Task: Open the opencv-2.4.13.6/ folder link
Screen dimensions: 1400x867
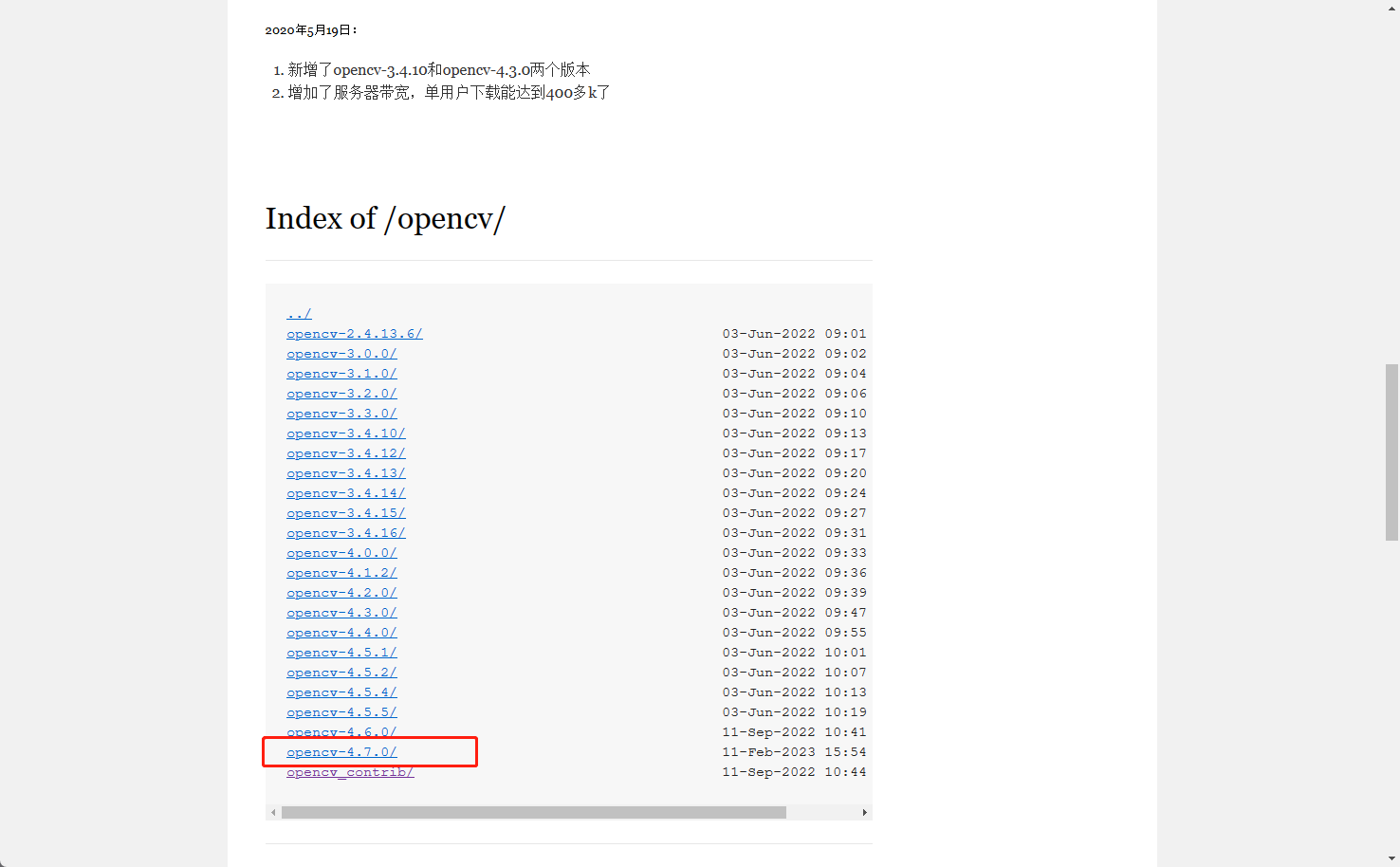Action: 355,334
